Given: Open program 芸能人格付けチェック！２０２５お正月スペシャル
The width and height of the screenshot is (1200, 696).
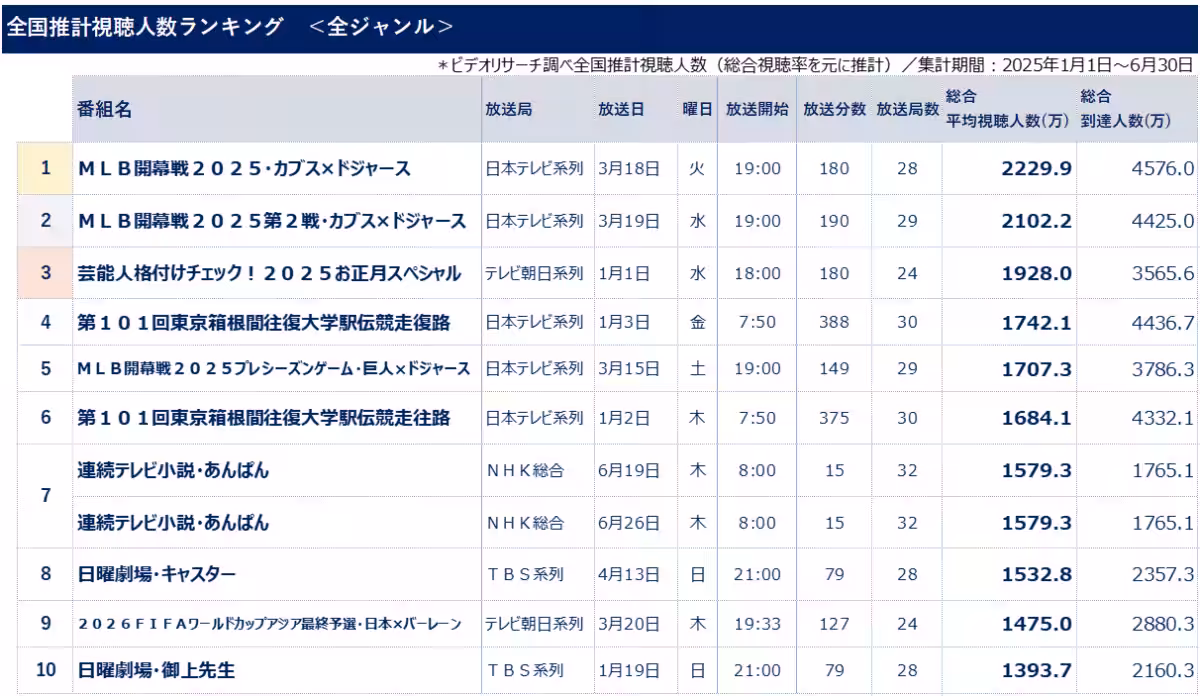Looking at the screenshot, I should click(x=269, y=273).
